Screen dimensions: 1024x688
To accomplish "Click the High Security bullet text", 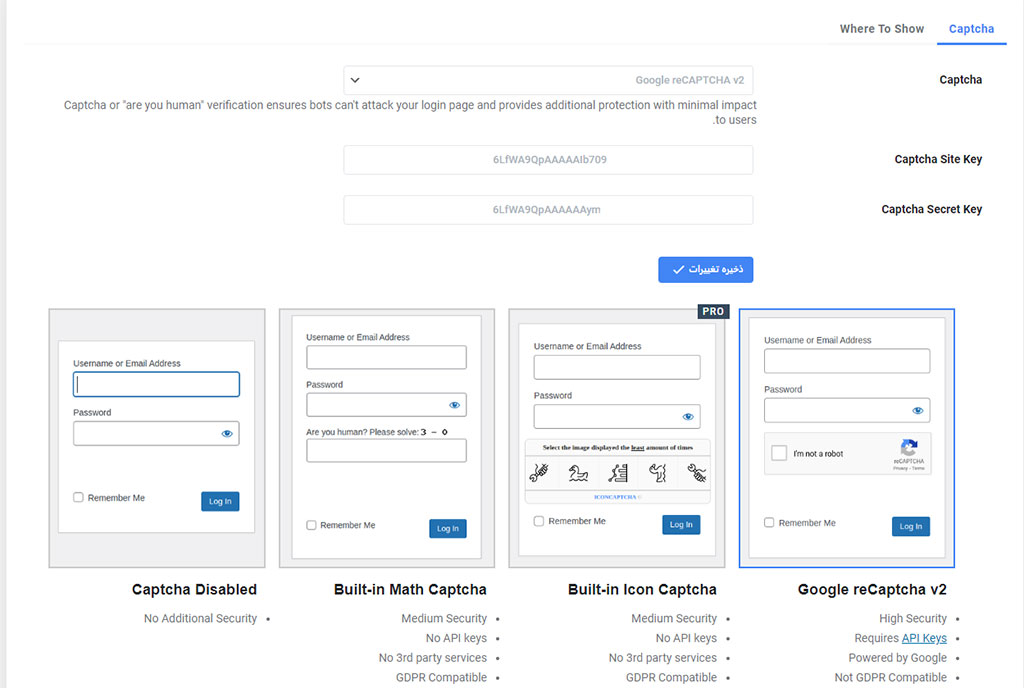I will point(912,618).
